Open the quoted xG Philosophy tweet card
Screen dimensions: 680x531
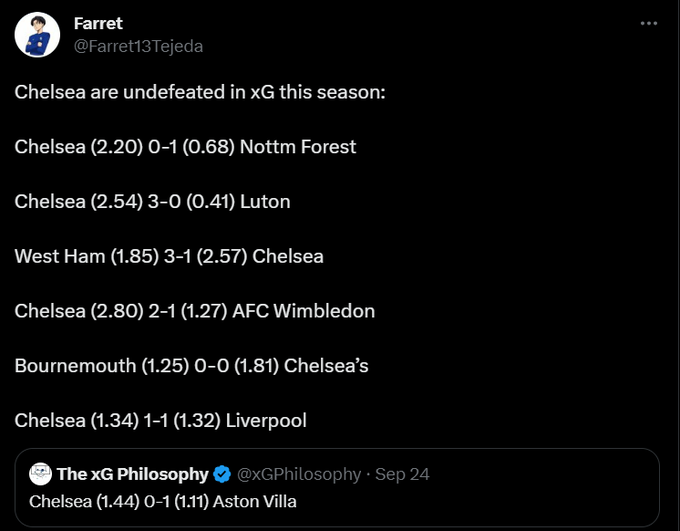pos(337,488)
